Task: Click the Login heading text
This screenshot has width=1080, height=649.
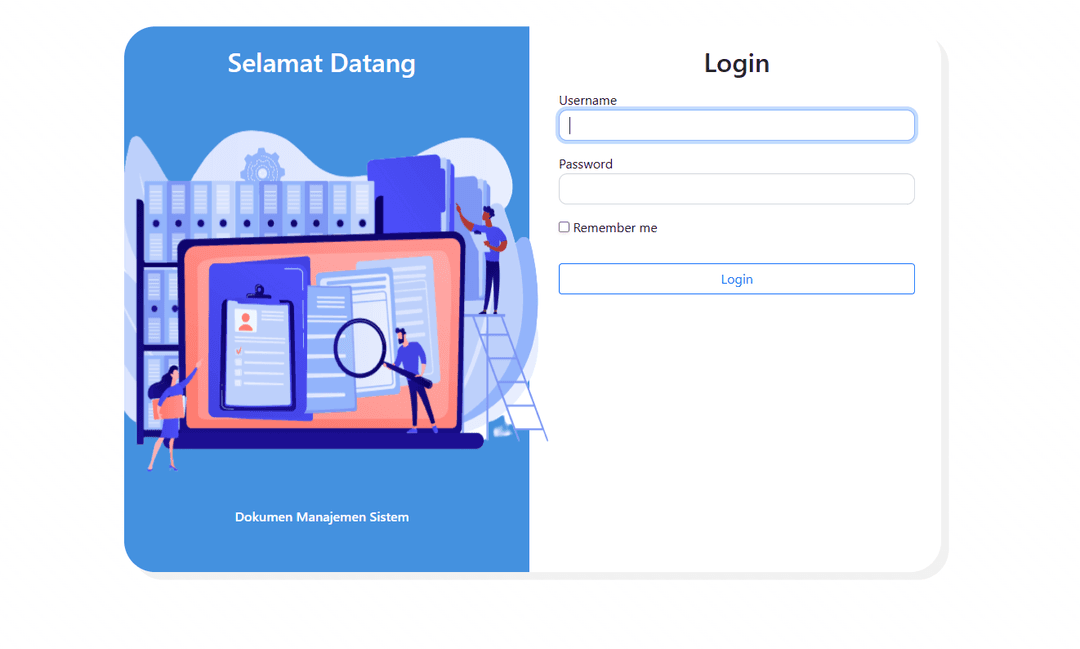Action: [x=736, y=63]
